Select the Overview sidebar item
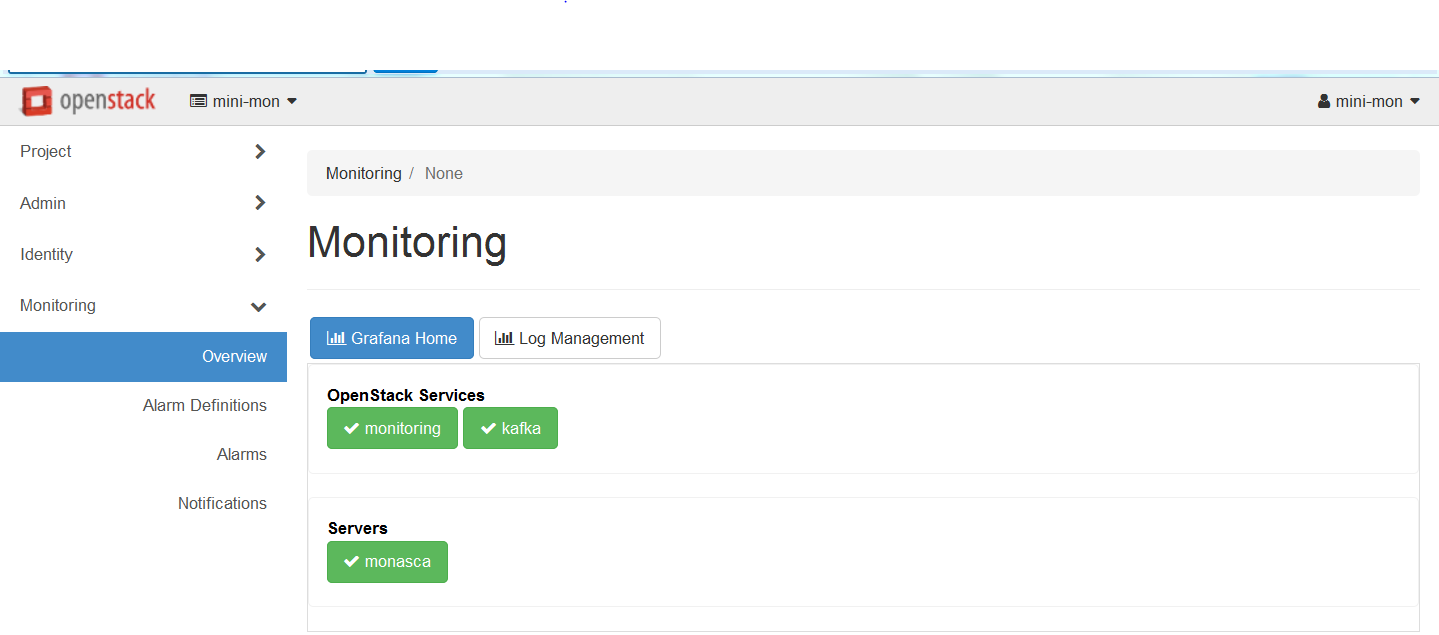1439x635 pixels. [x=143, y=357]
